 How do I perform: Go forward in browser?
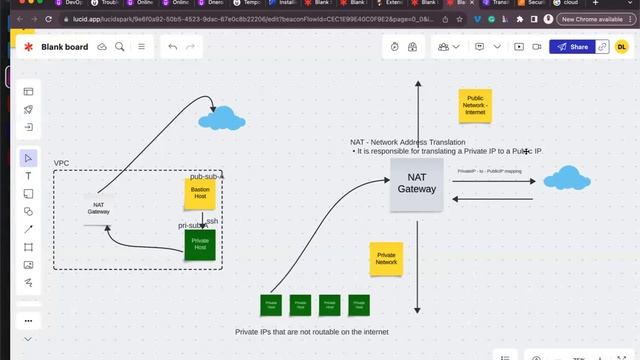click(x=34, y=19)
